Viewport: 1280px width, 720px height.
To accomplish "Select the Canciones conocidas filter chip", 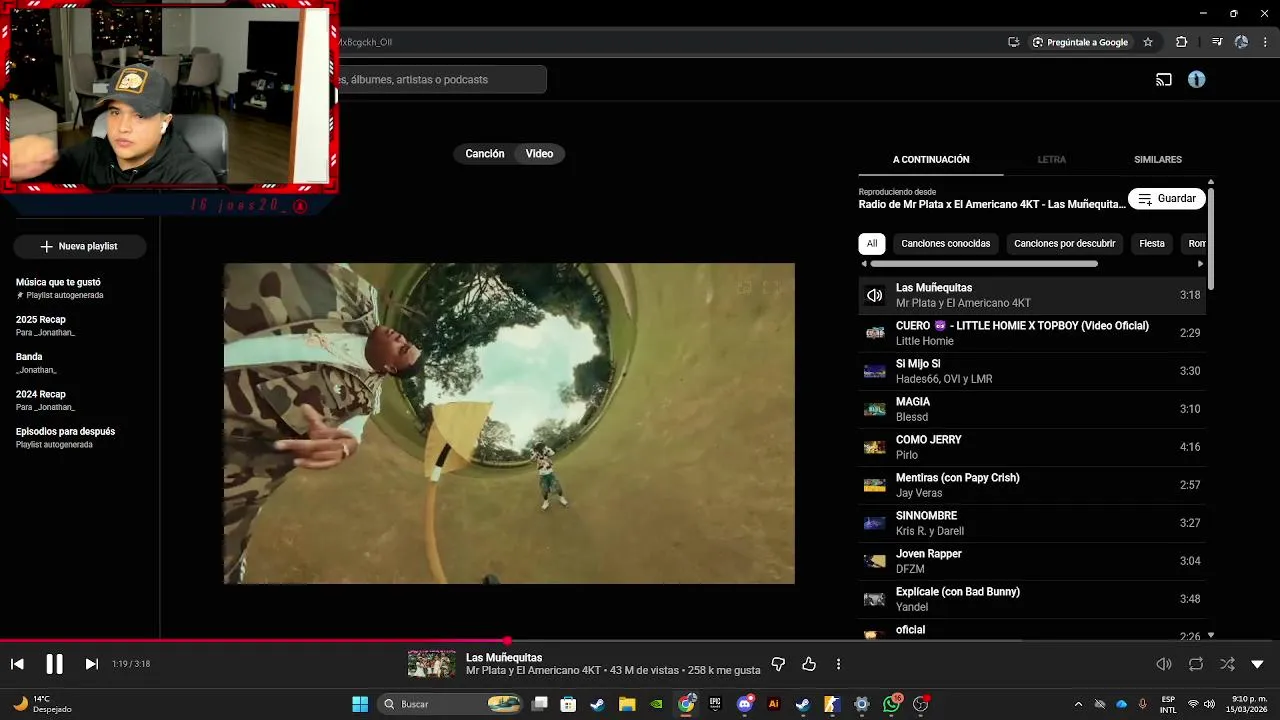I will (945, 243).
